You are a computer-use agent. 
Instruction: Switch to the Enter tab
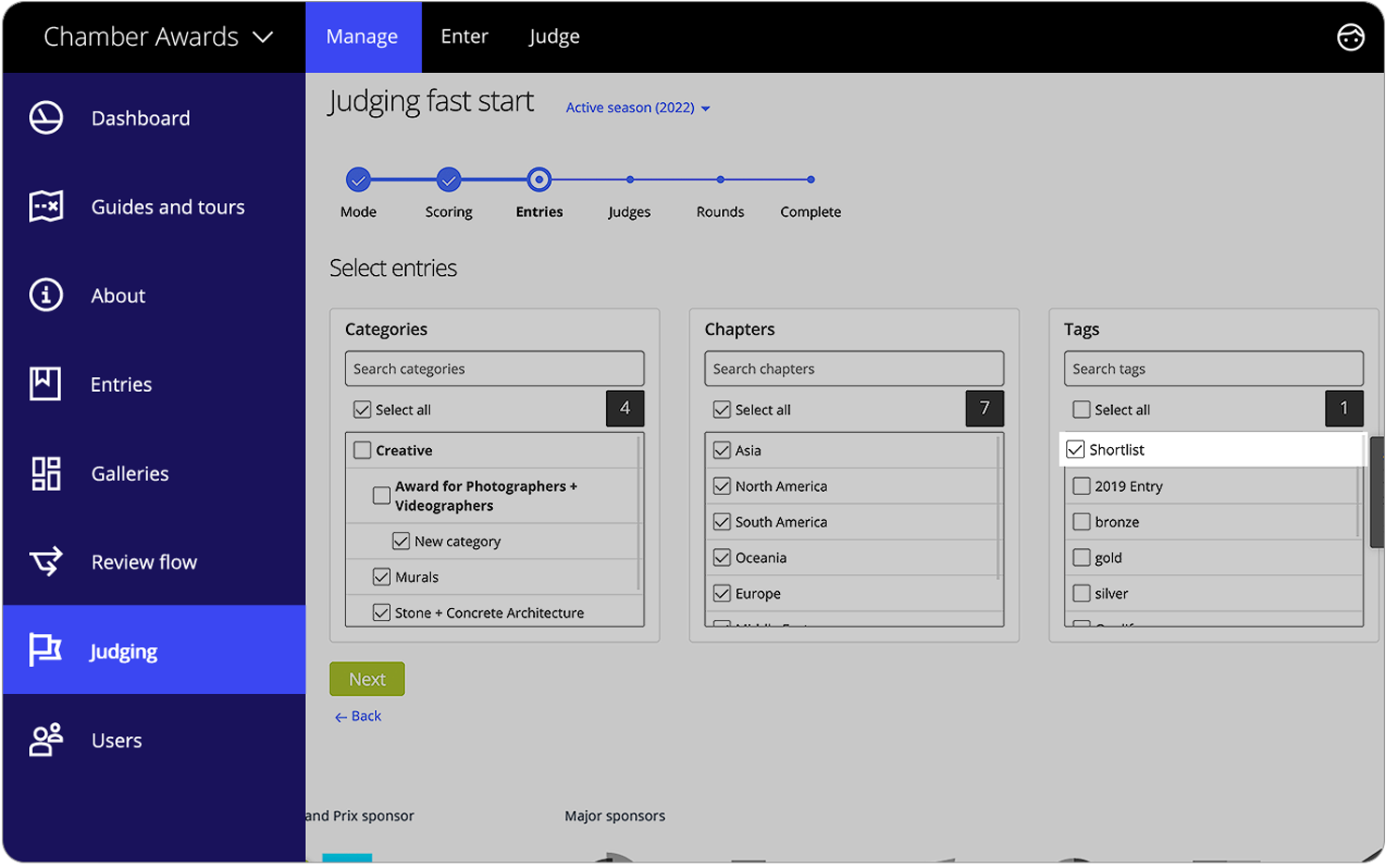coord(464,36)
